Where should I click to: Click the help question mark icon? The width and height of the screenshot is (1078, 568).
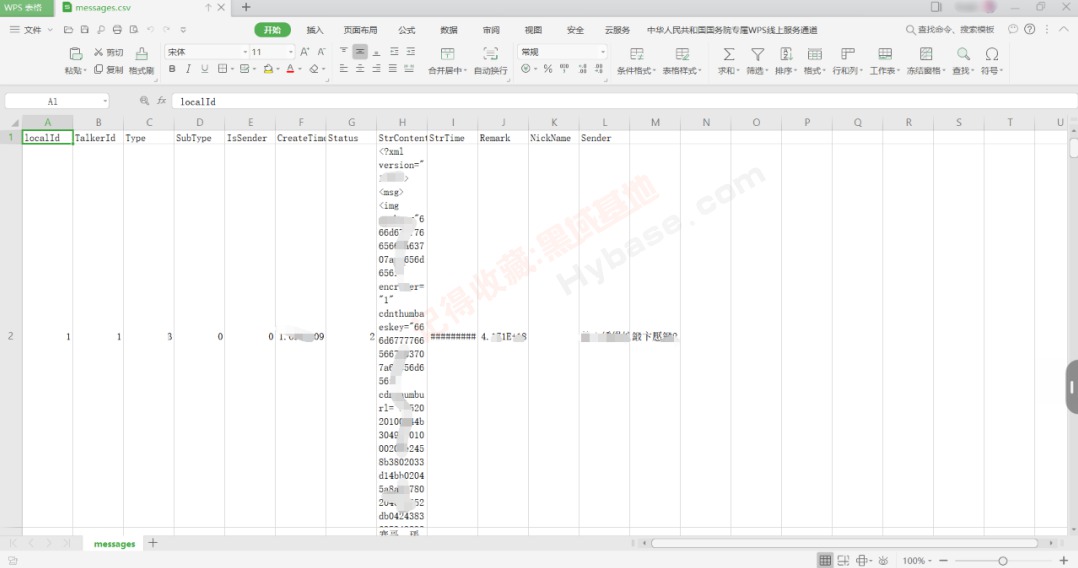tap(1029, 30)
